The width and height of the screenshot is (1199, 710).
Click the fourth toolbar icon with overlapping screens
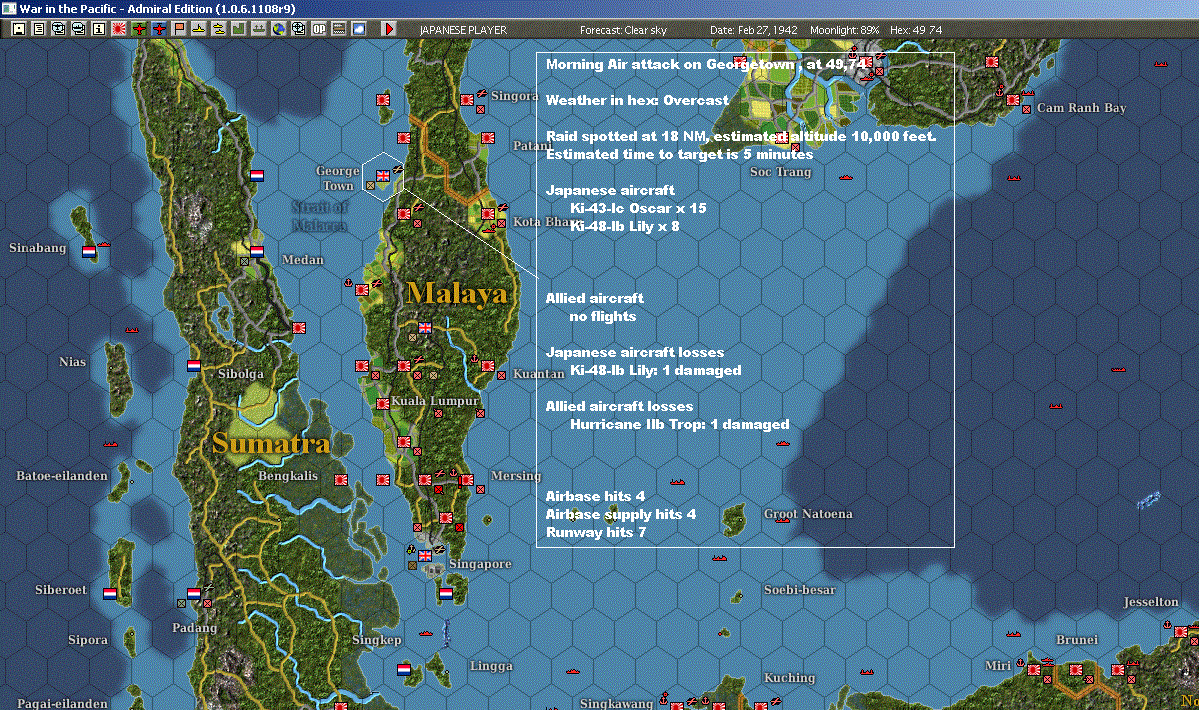[x=79, y=29]
